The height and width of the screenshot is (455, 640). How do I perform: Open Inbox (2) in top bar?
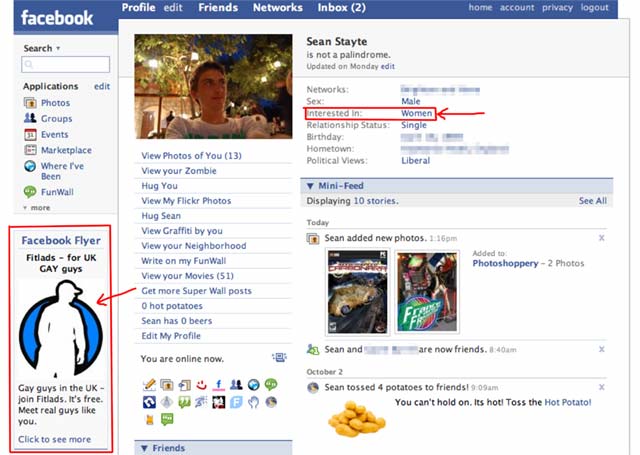(342, 7)
